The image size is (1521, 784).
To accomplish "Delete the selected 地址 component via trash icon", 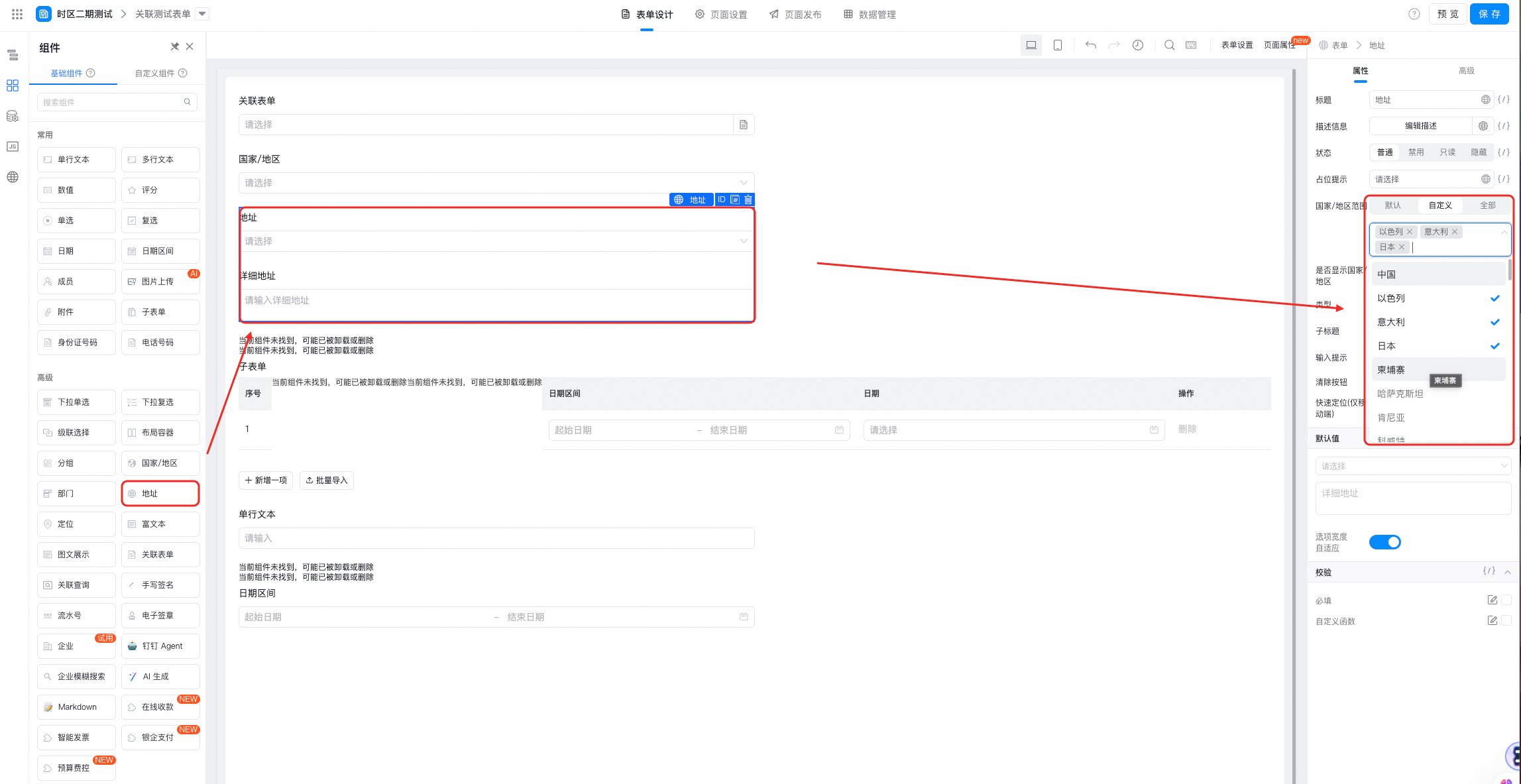I will coord(748,199).
